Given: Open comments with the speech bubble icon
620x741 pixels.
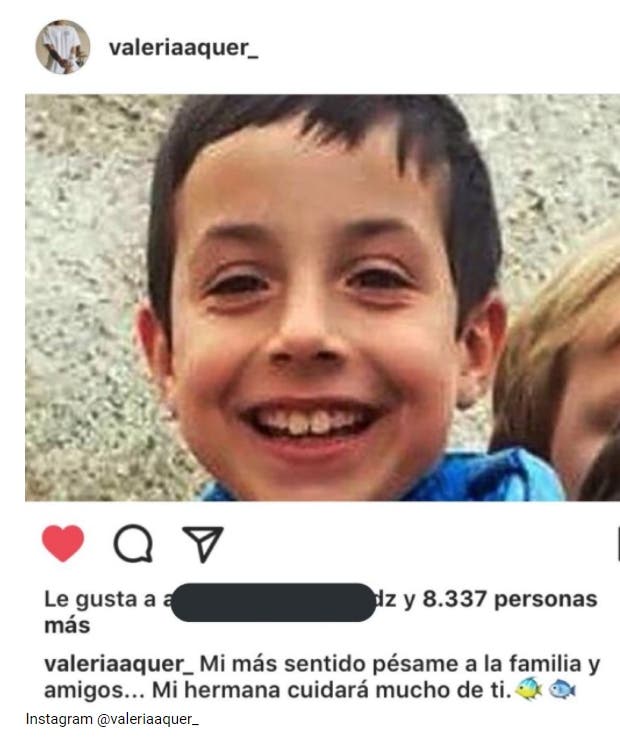Looking at the screenshot, I should pos(133,543).
